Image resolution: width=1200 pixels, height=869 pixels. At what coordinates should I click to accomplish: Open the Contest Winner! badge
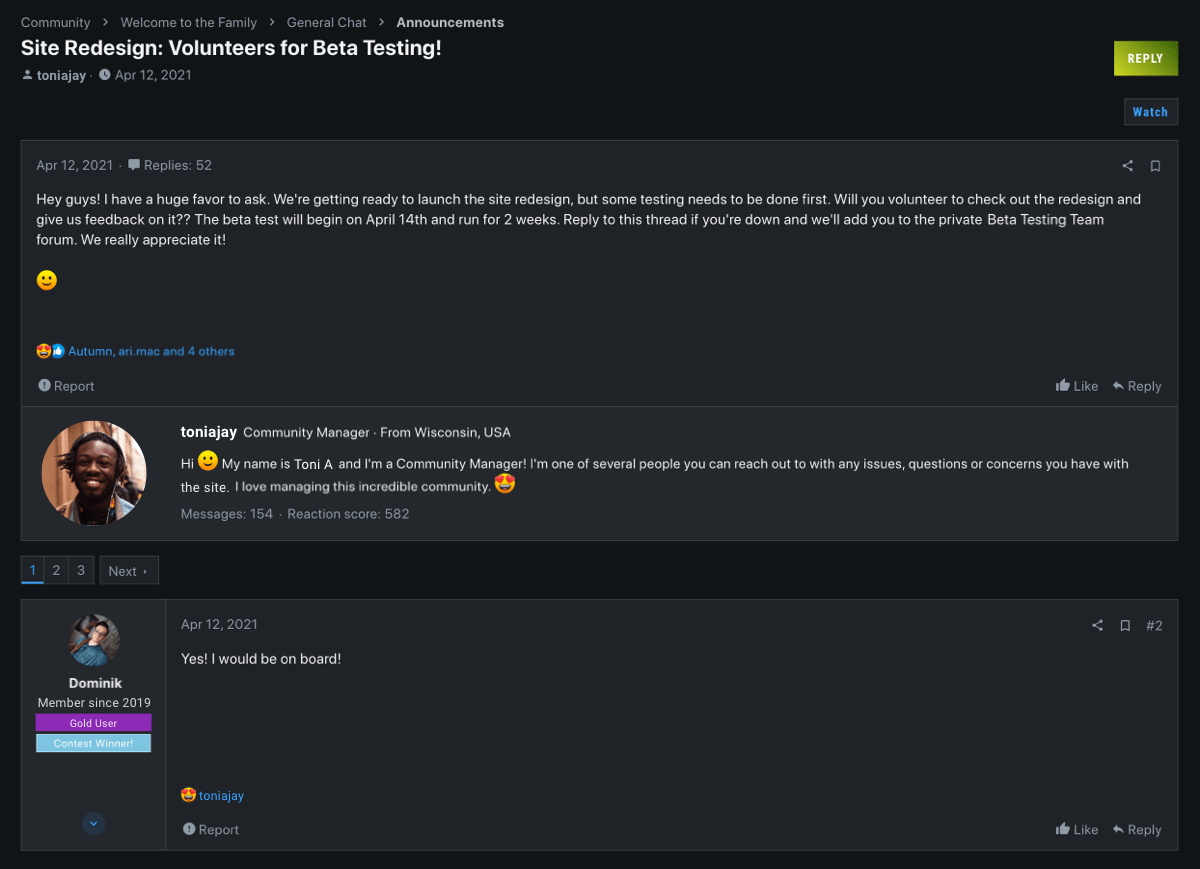(x=94, y=743)
